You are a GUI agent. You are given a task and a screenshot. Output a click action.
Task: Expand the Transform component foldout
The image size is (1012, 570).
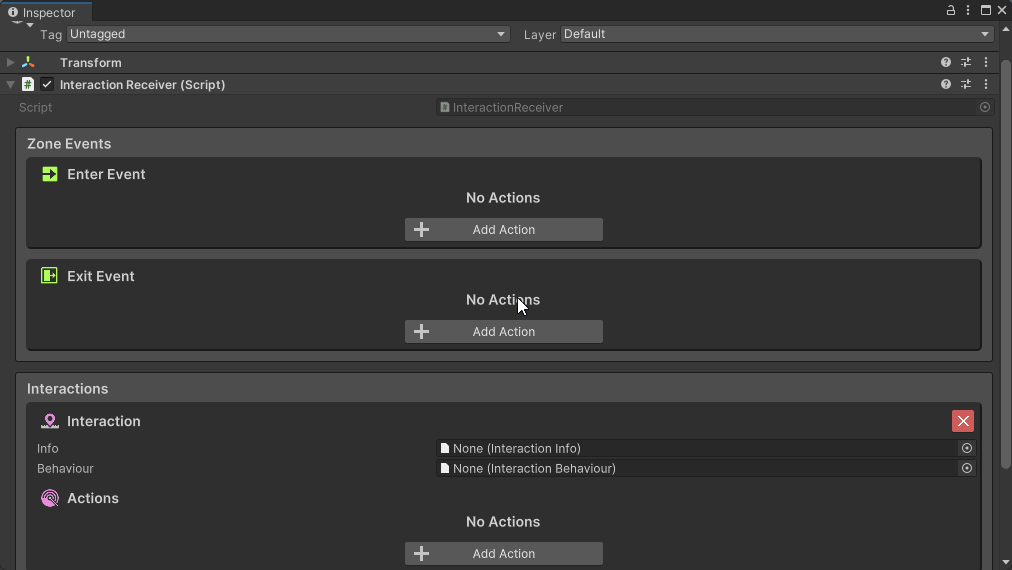11,63
